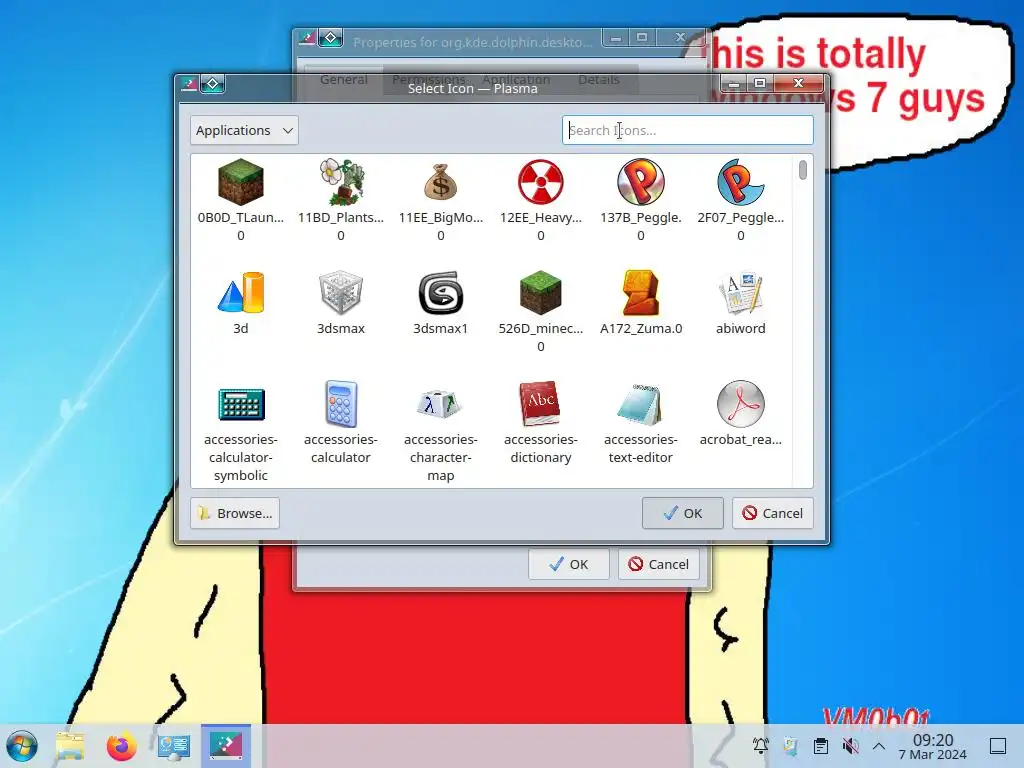Viewport: 1024px width, 768px height.
Task: Click the taskbar clock showing 09:20
Action: (x=933, y=746)
